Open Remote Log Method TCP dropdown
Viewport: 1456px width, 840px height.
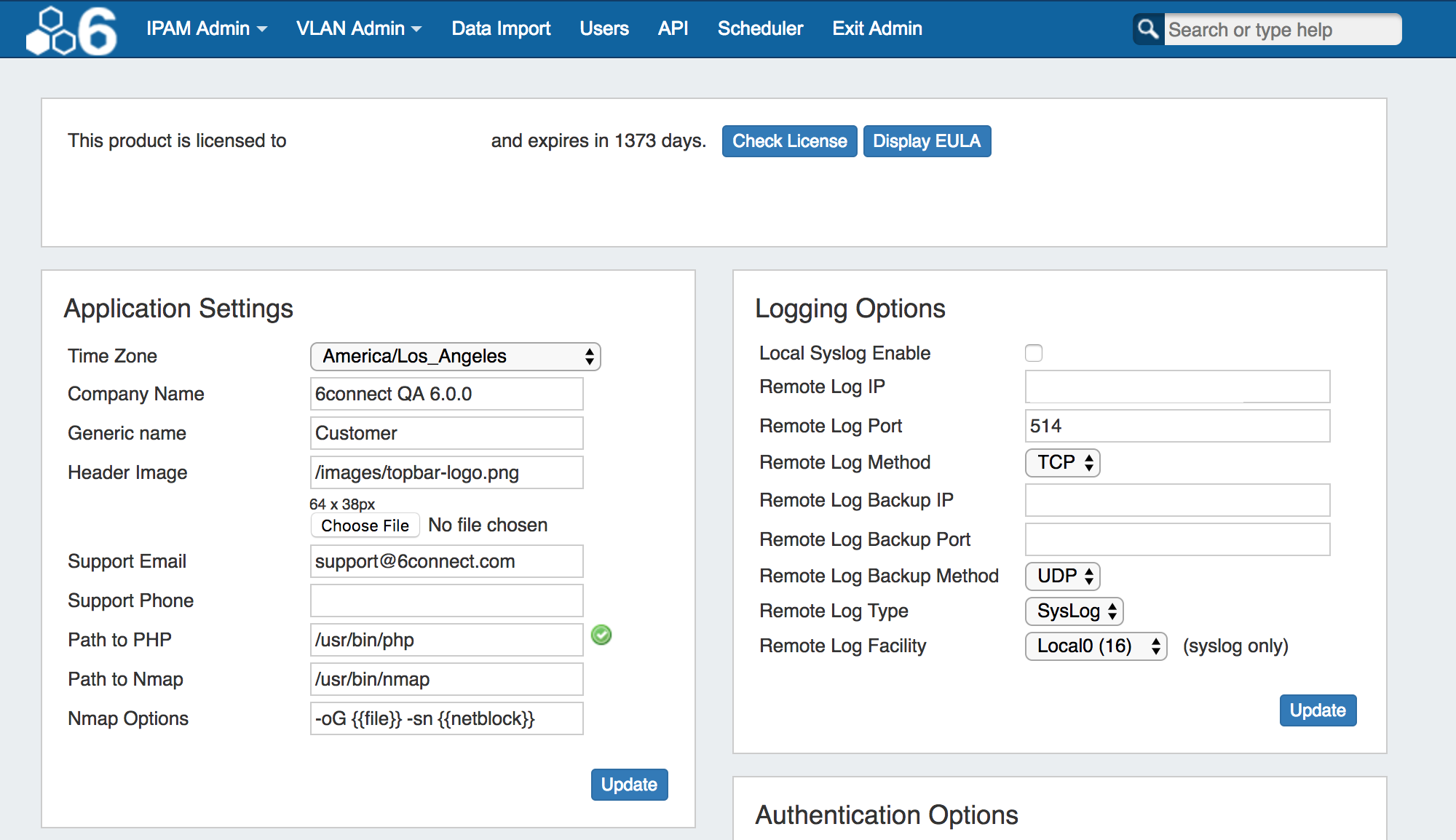[x=1062, y=462]
